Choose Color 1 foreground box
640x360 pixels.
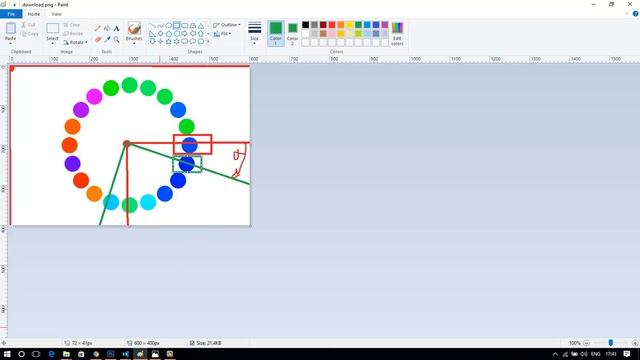[276, 33]
